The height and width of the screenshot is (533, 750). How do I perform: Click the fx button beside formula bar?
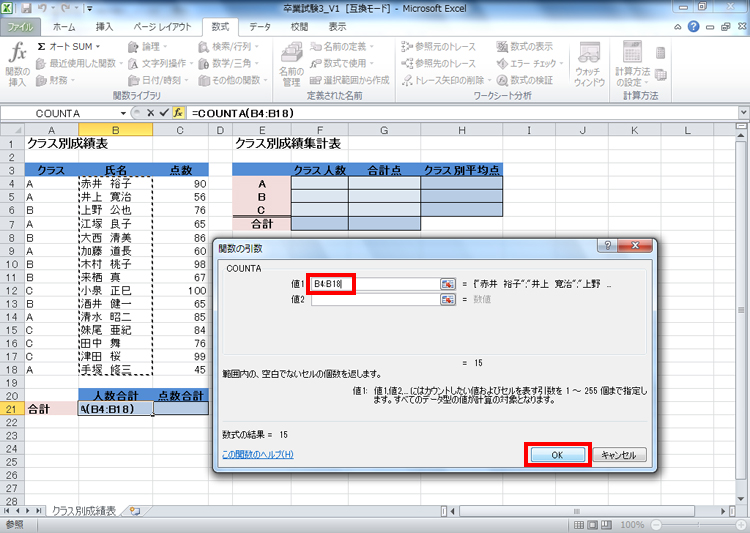(178, 113)
